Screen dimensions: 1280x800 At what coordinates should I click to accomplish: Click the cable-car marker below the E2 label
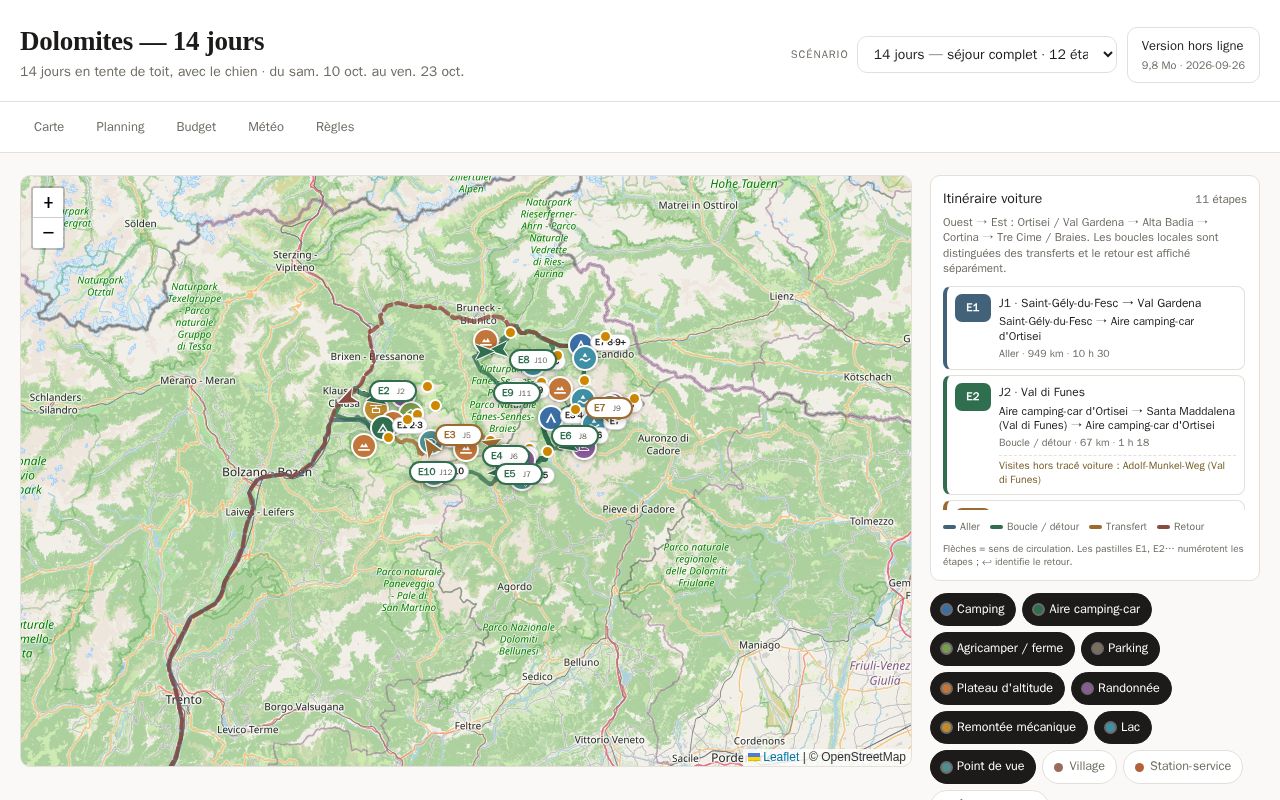click(x=375, y=410)
